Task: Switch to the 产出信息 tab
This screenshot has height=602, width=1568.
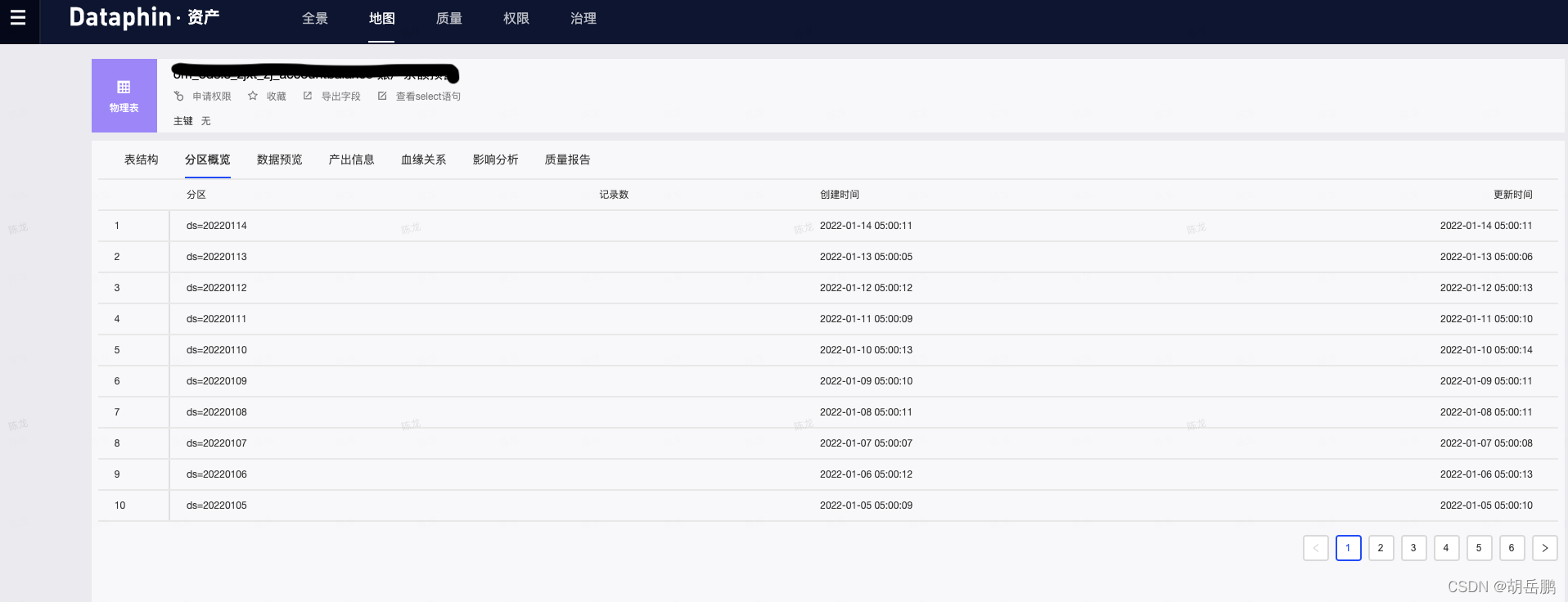Action: pos(352,159)
